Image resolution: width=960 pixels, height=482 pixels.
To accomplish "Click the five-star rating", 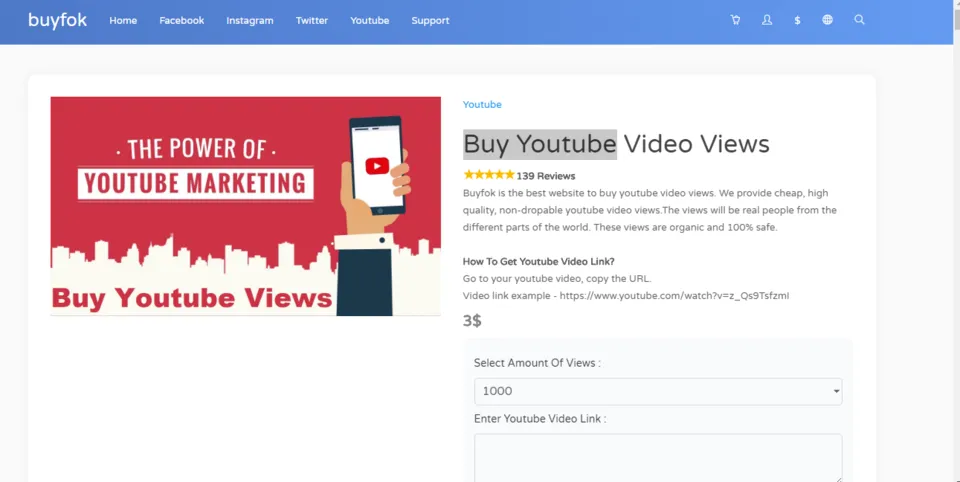I will (489, 175).
